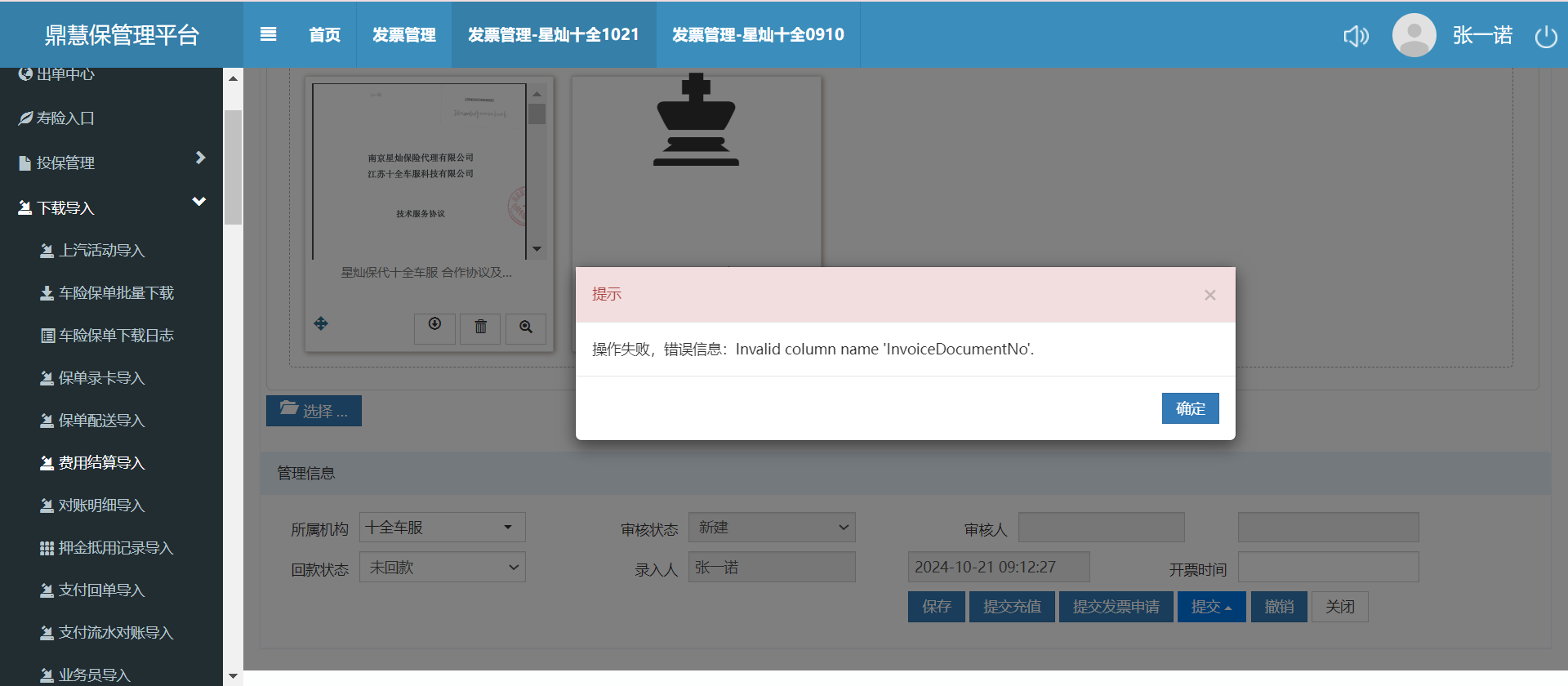
Task: Click the sidebar scrollbar down arrow
Action: [233, 676]
